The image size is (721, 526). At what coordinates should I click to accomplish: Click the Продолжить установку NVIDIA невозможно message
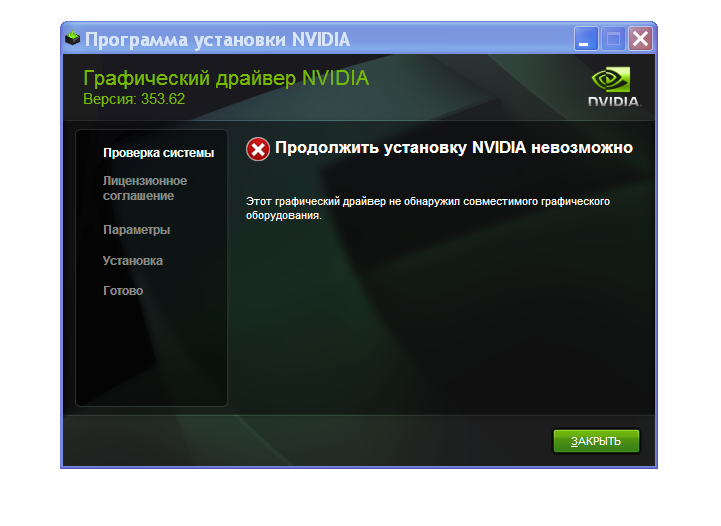click(454, 148)
